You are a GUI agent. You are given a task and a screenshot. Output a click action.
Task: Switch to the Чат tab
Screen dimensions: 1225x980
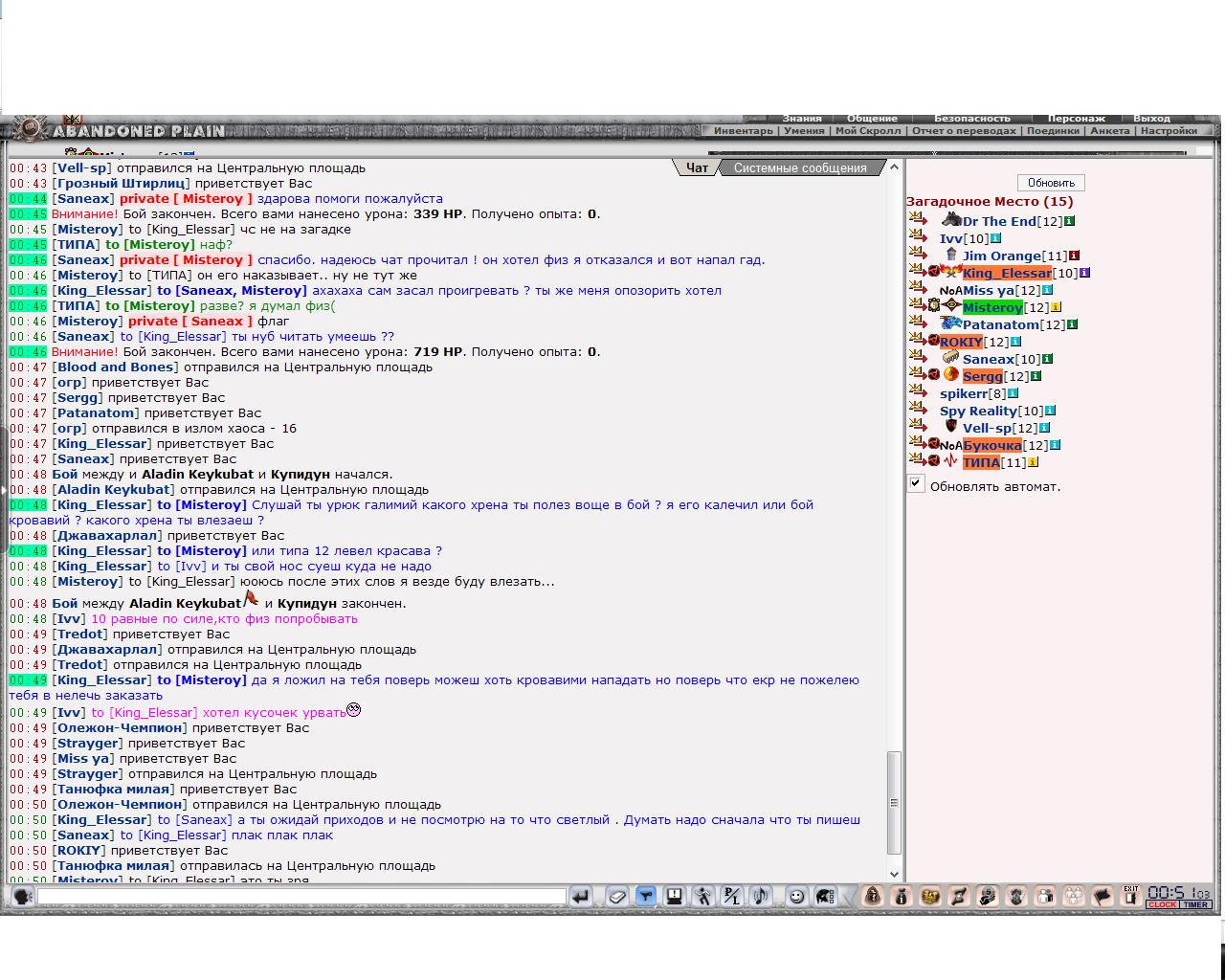697,167
